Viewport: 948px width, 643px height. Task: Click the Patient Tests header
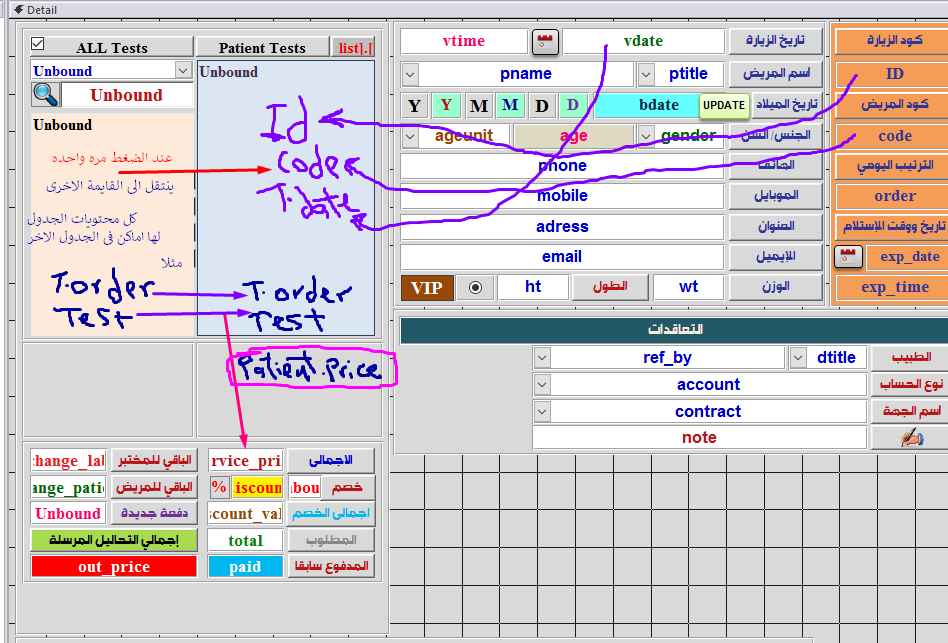[262, 47]
